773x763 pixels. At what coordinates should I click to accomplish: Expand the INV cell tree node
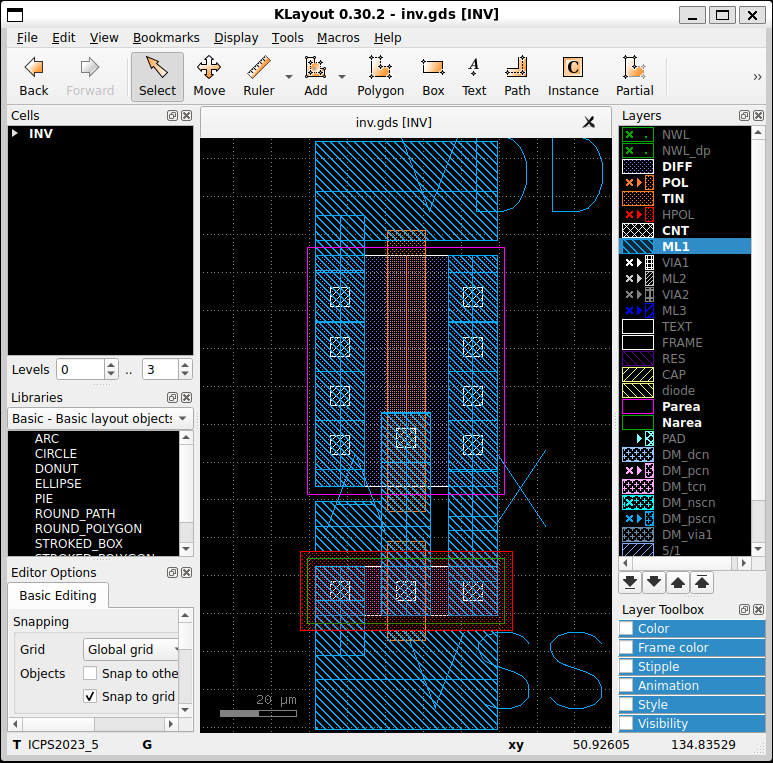(15, 133)
